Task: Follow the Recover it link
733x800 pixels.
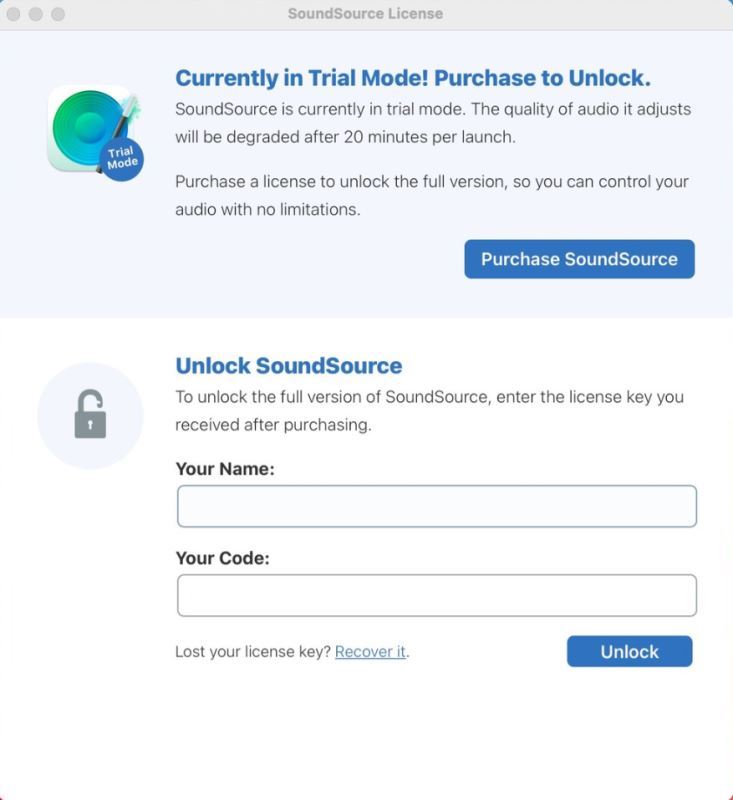Action: tap(370, 652)
